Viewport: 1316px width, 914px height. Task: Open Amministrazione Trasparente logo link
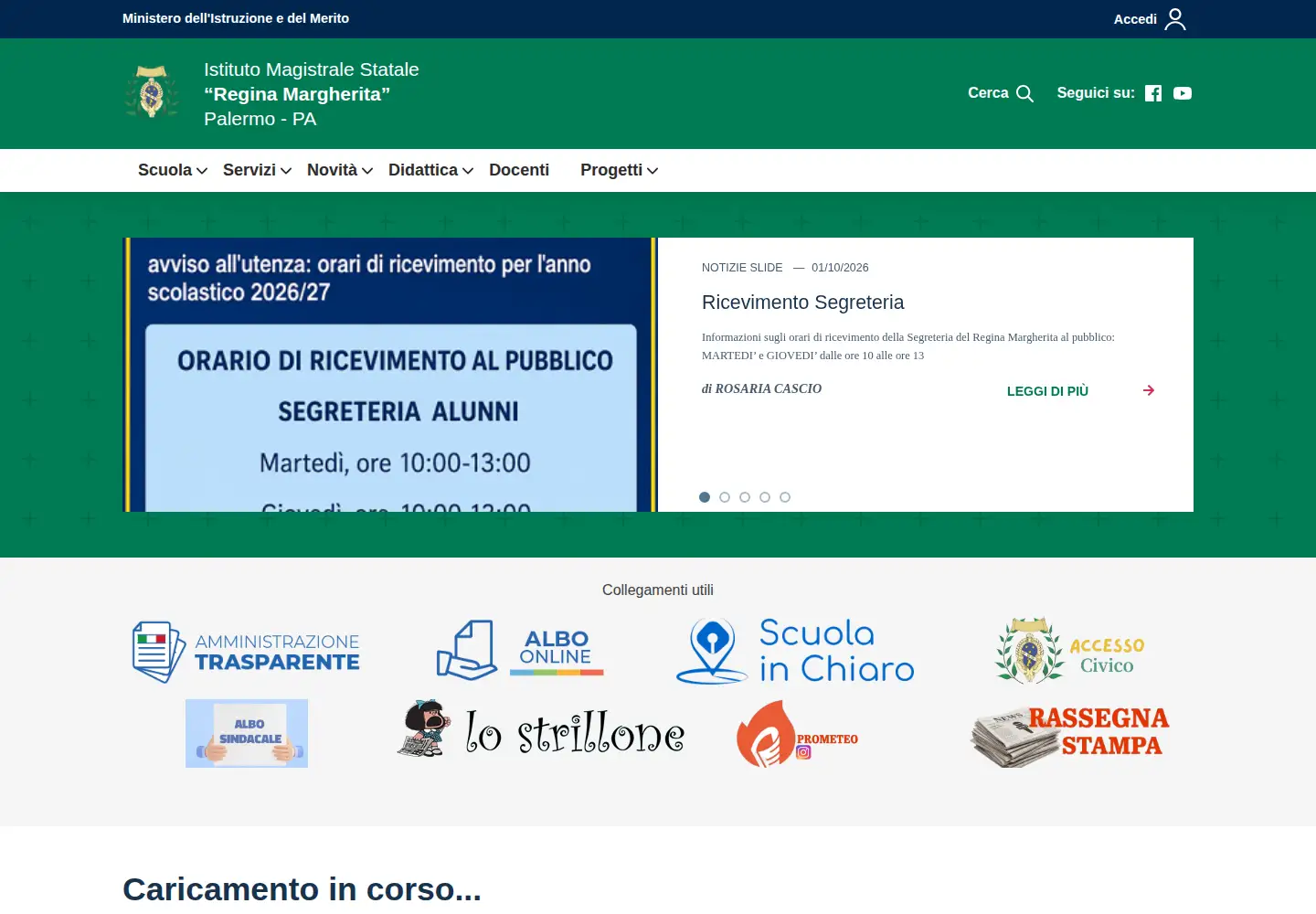[x=247, y=652]
